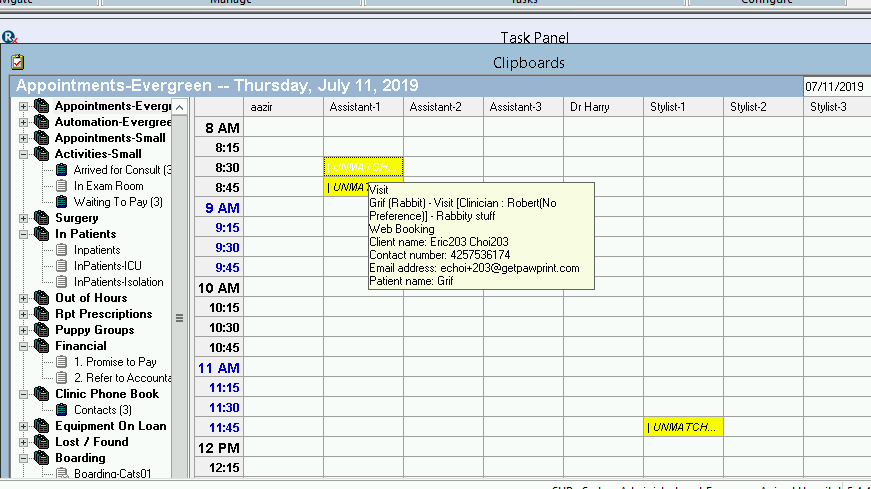Click the Waiting To Pay clipboard icon
Screen dimensions: 871x489
[62, 202]
